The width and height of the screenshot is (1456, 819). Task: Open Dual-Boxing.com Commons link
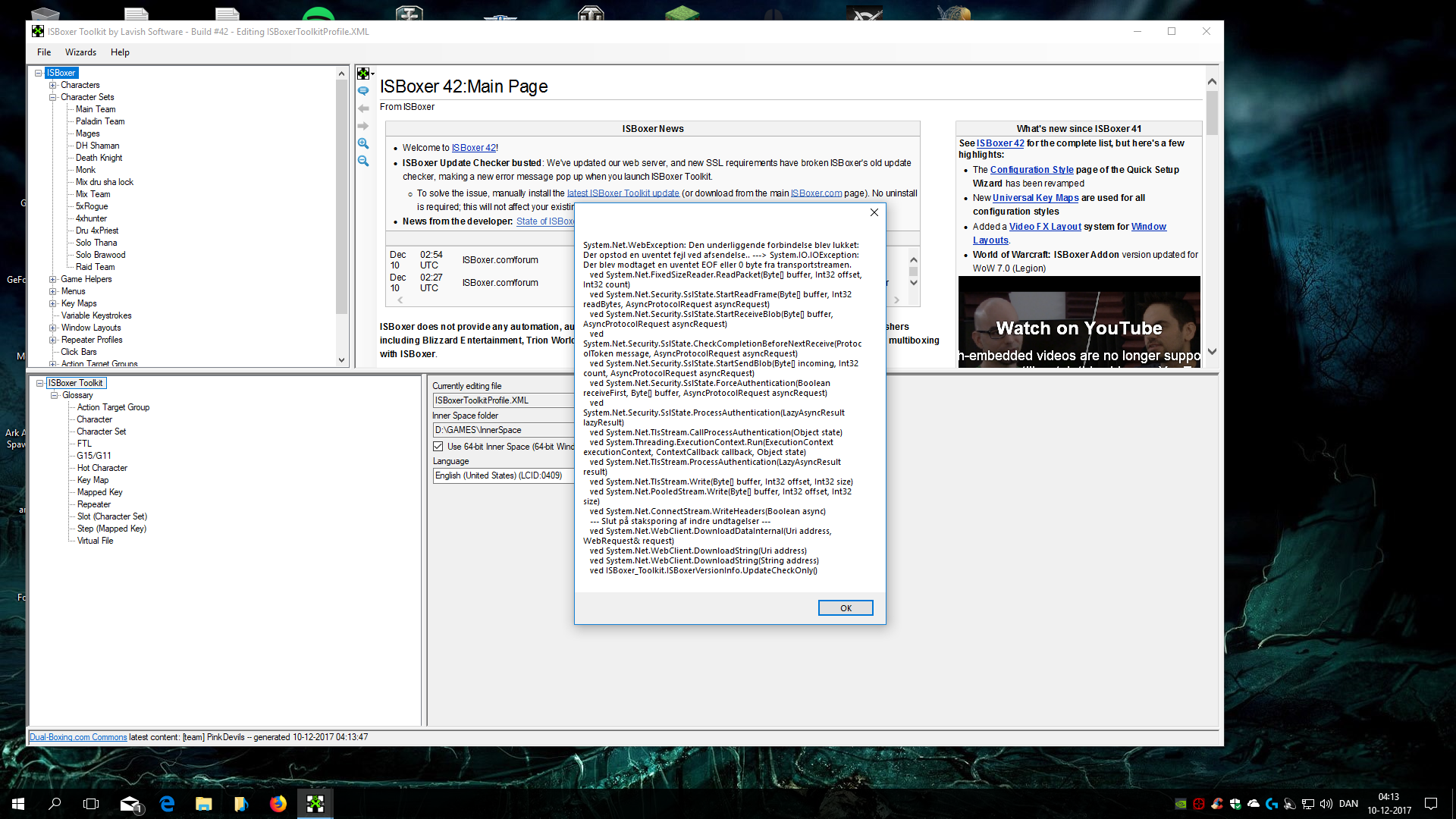point(78,737)
